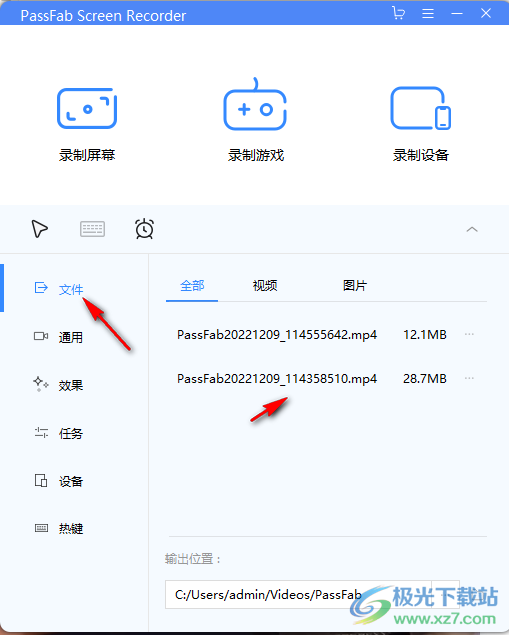Image resolution: width=509 pixels, height=635 pixels.
Task: Click the camera icon beside 通用
Action: 41,336
